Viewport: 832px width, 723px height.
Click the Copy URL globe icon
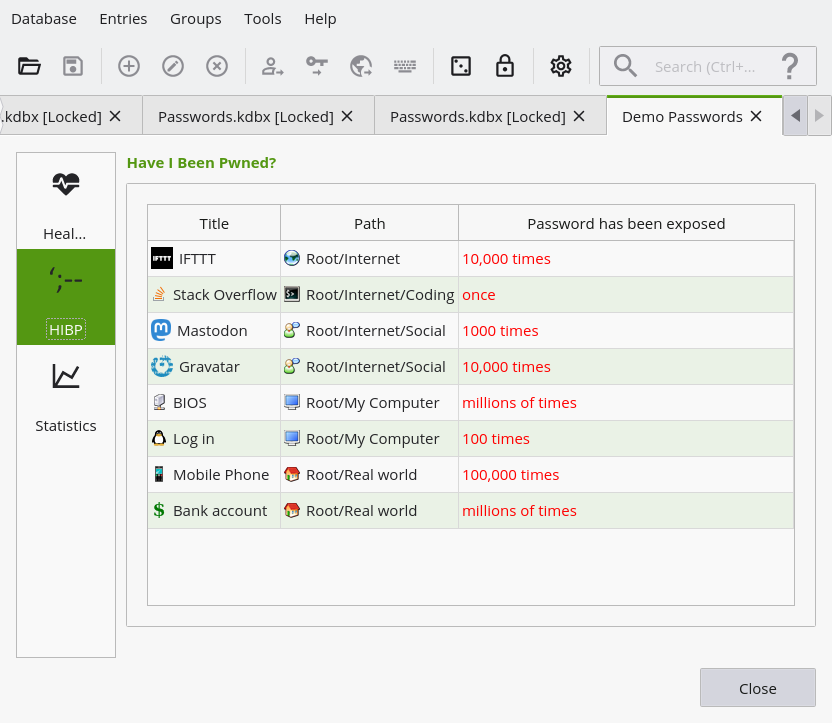click(361, 66)
